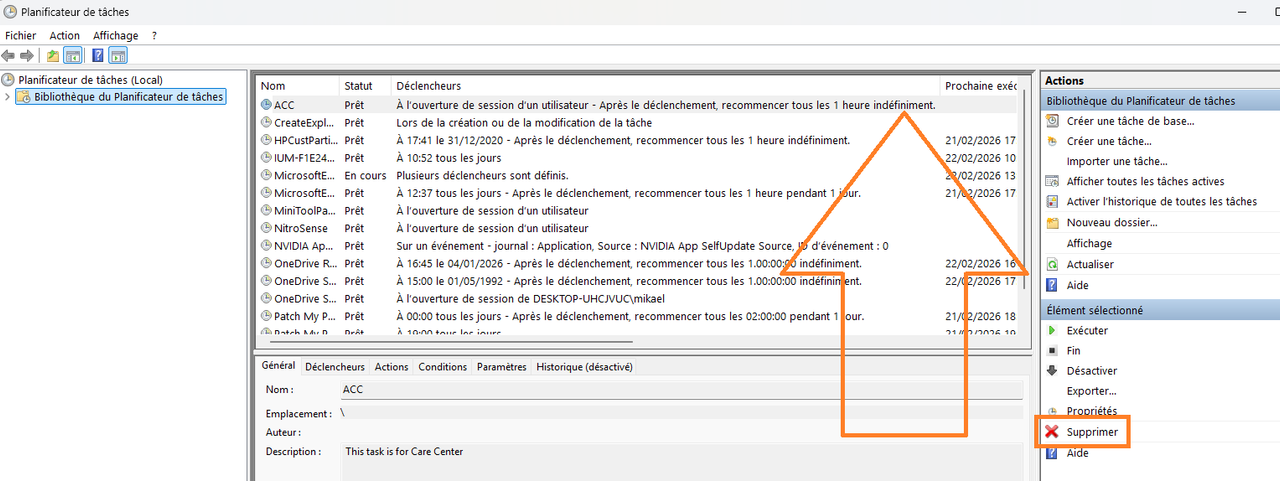The width and height of the screenshot is (1280, 481).
Task: Click Importer une tâche... action
Action: click(1117, 161)
